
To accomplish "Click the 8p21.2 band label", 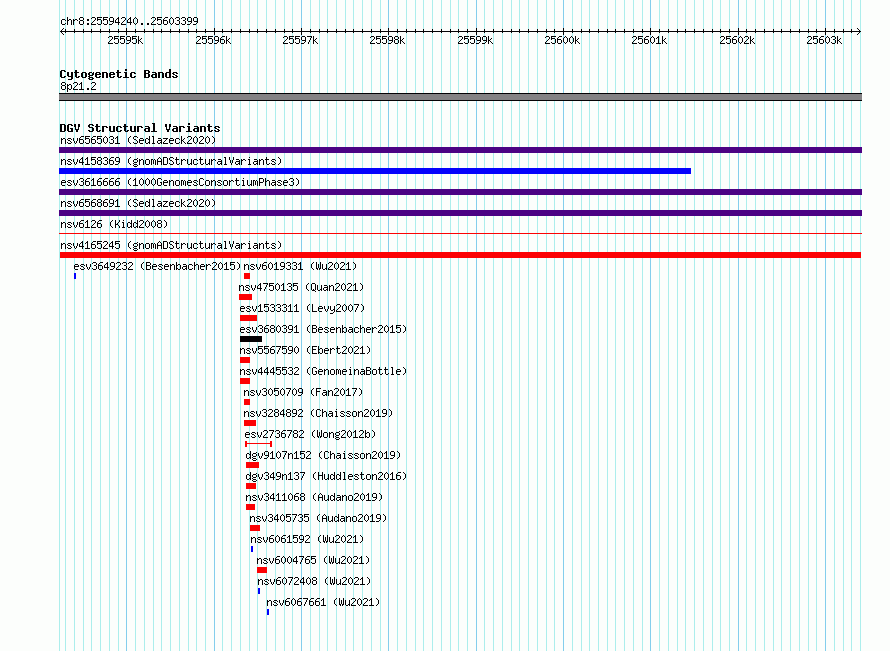I will point(78,86).
